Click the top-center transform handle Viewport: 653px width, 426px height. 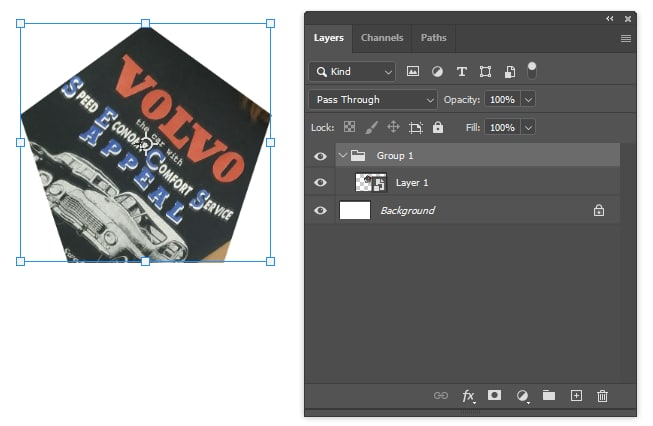[x=145, y=23]
